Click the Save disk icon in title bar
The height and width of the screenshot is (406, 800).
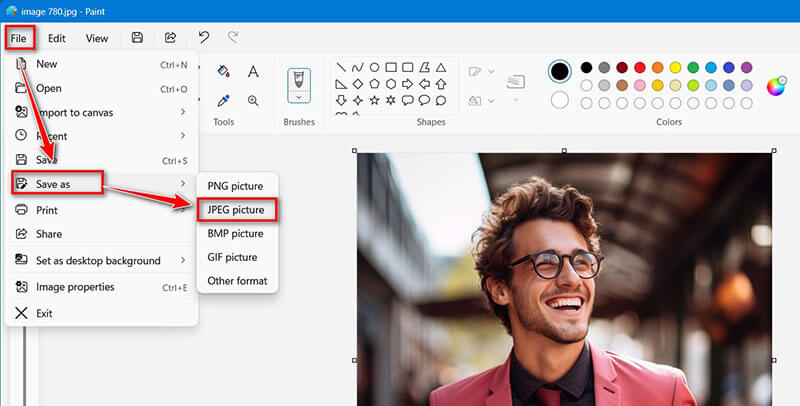(x=137, y=38)
